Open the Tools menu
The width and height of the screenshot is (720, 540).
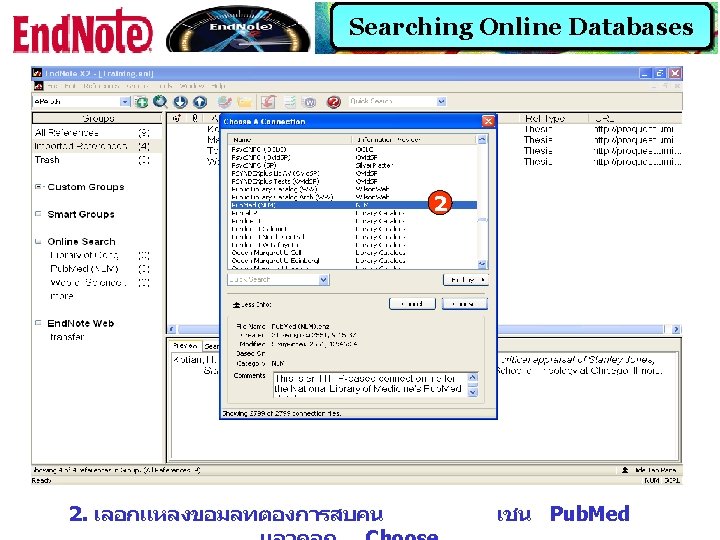tap(165, 86)
